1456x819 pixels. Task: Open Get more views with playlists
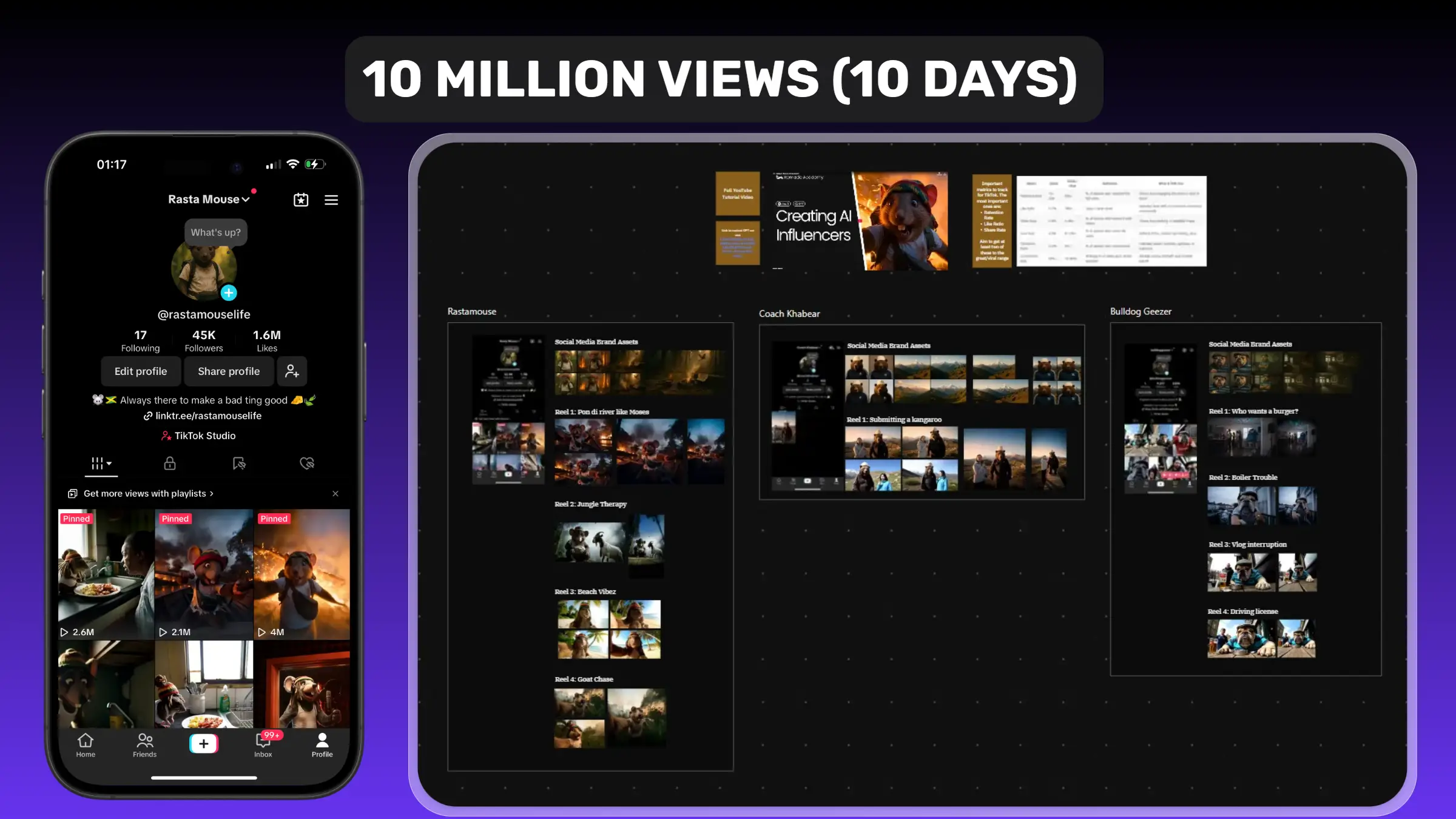pyautogui.click(x=141, y=493)
